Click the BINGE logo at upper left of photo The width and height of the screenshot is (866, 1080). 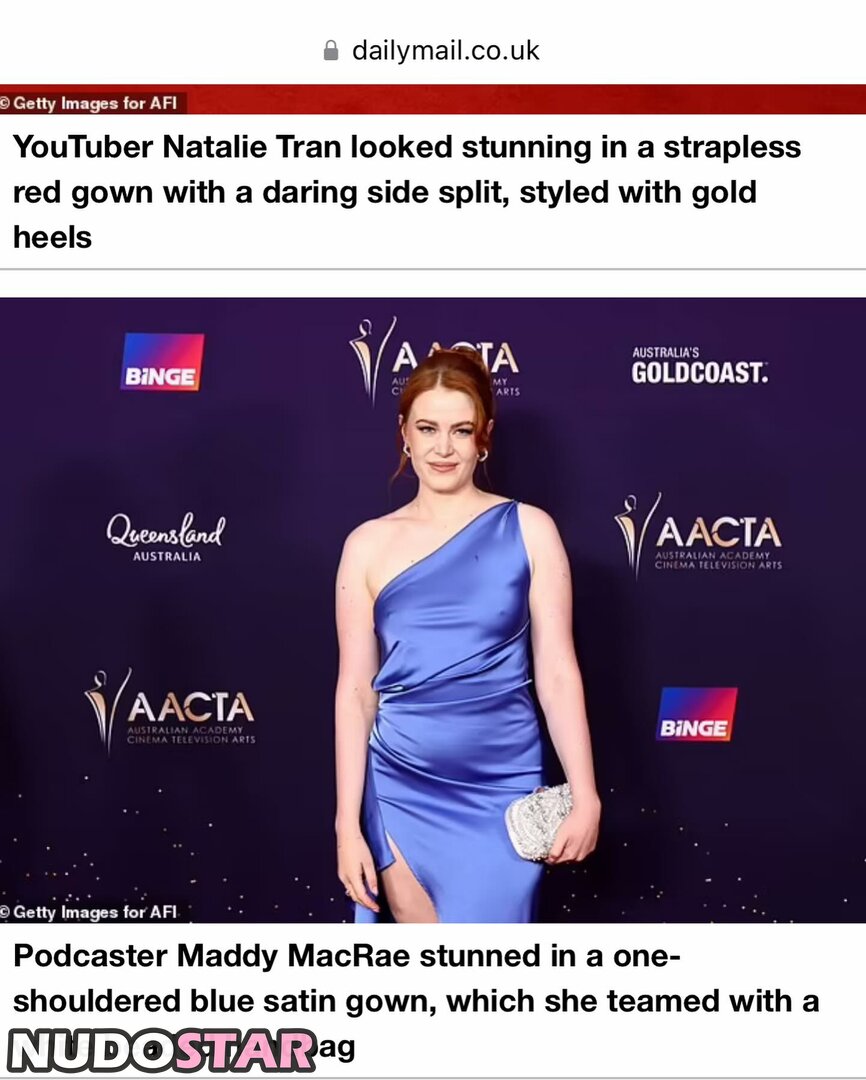point(162,362)
